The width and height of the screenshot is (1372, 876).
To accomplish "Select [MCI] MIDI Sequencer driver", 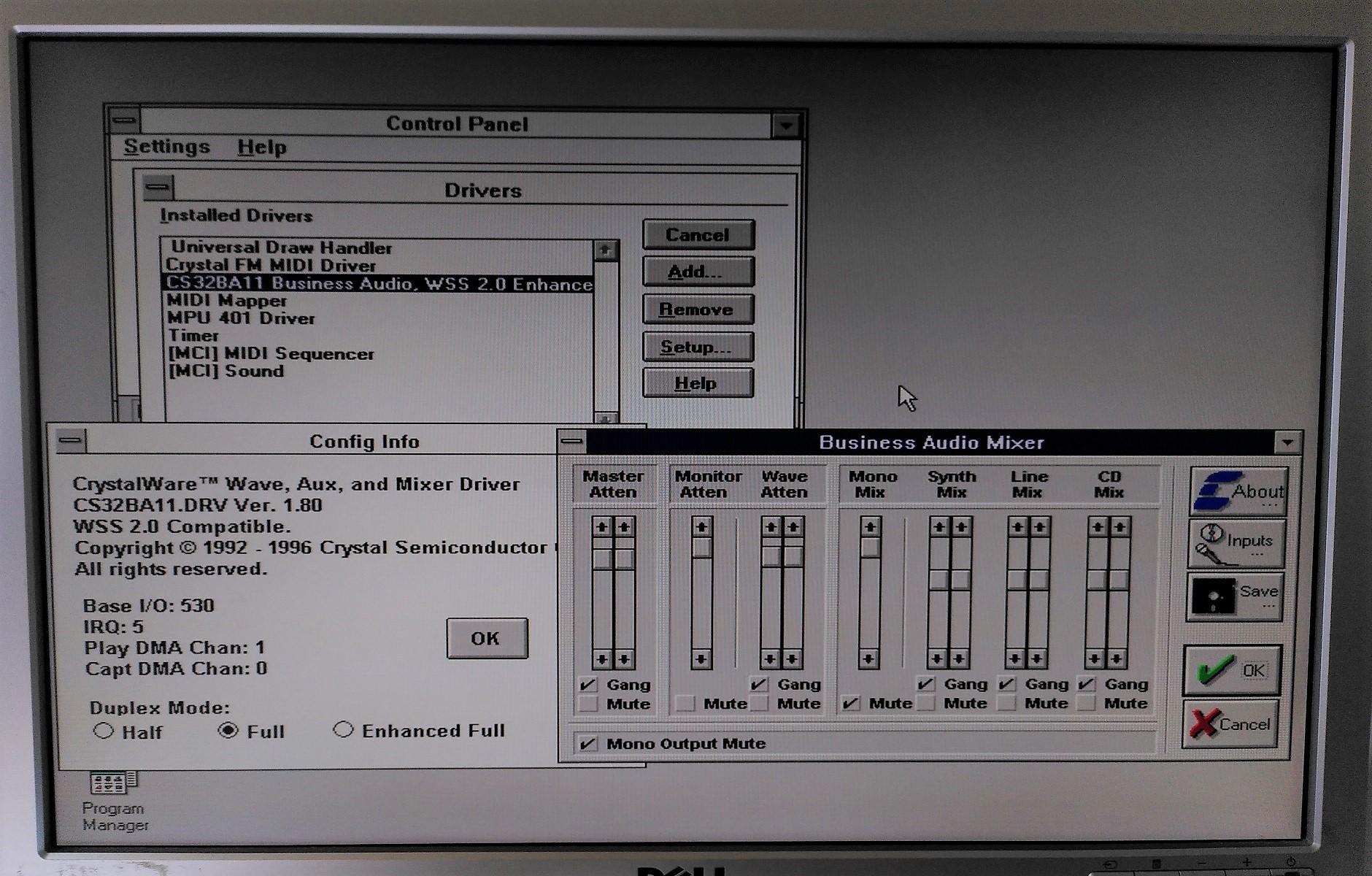I will (x=378, y=353).
